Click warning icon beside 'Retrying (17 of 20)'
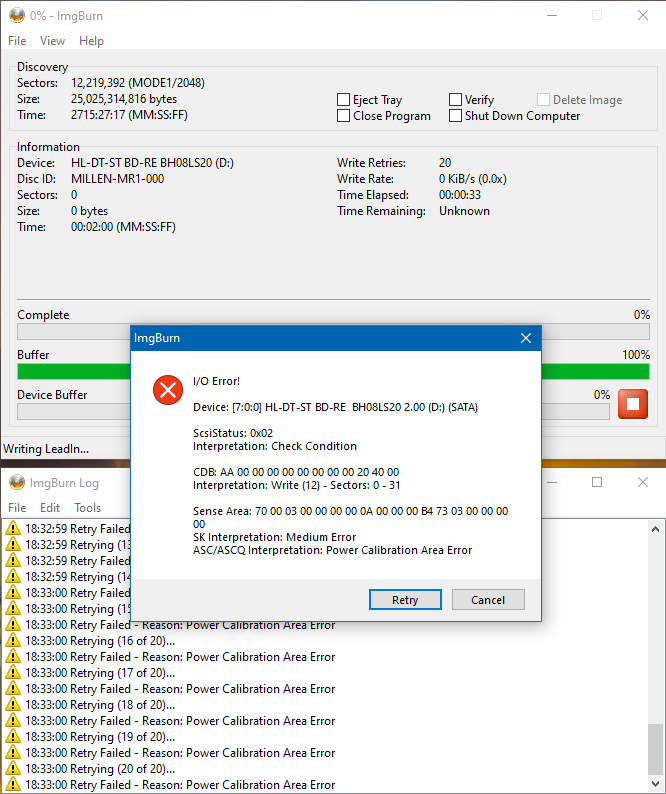This screenshot has width=666, height=794. tap(13, 672)
